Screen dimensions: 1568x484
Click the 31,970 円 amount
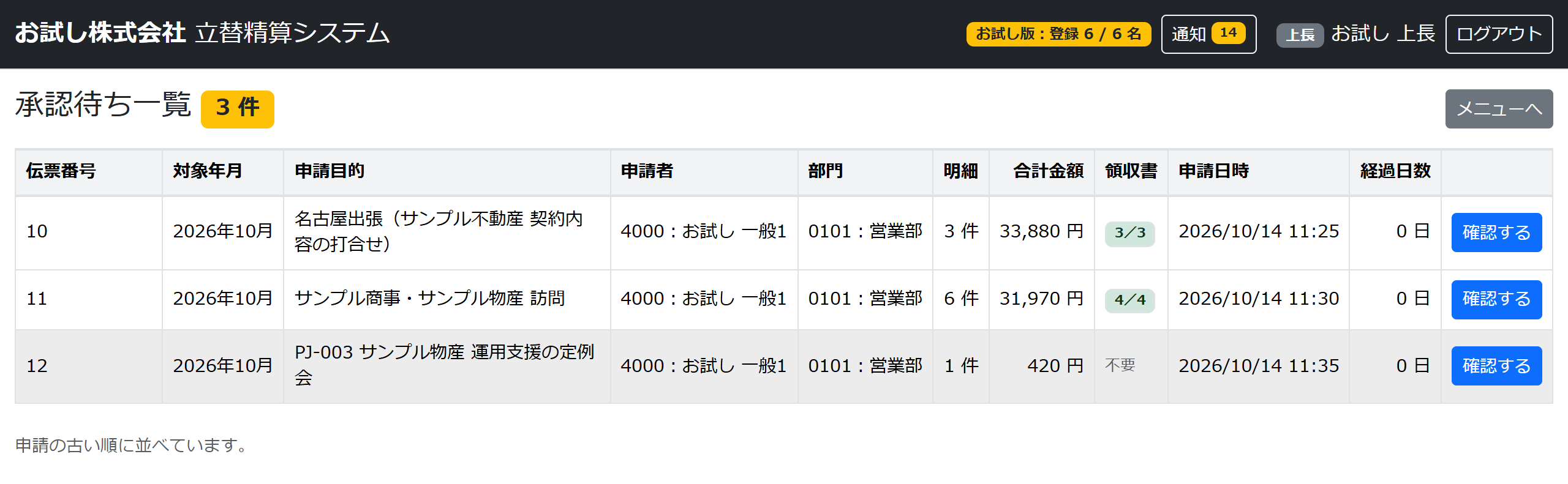coord(1042,299)
